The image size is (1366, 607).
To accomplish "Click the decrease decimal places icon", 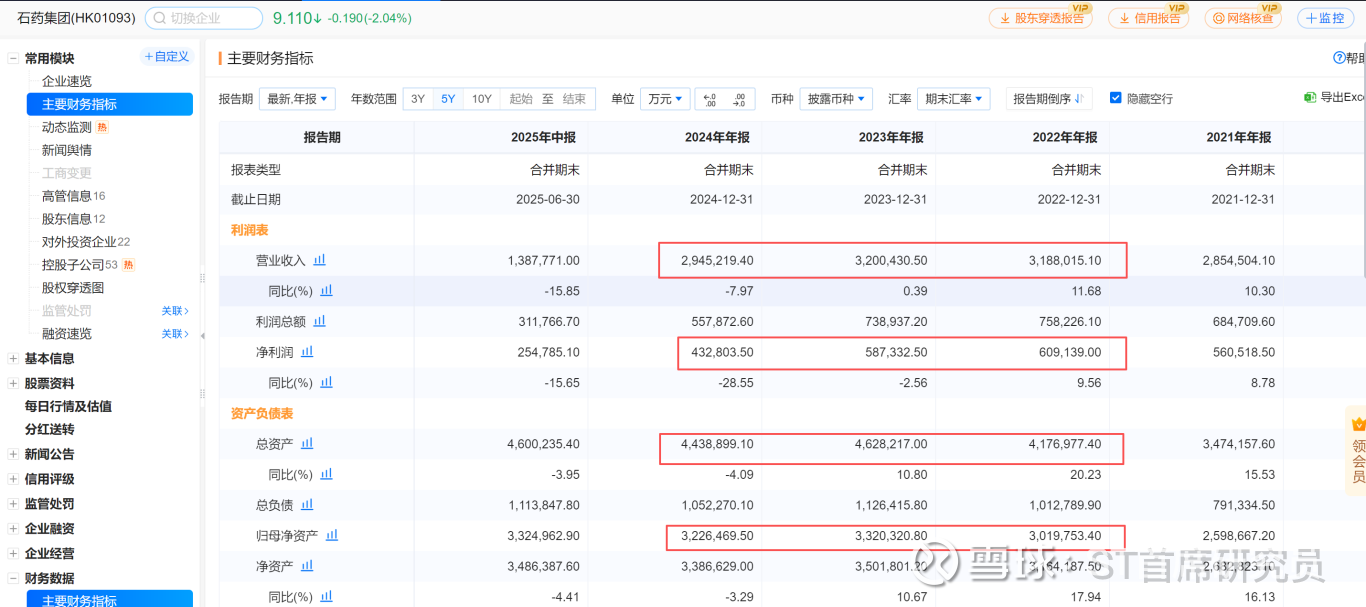I will click(710, 99).
